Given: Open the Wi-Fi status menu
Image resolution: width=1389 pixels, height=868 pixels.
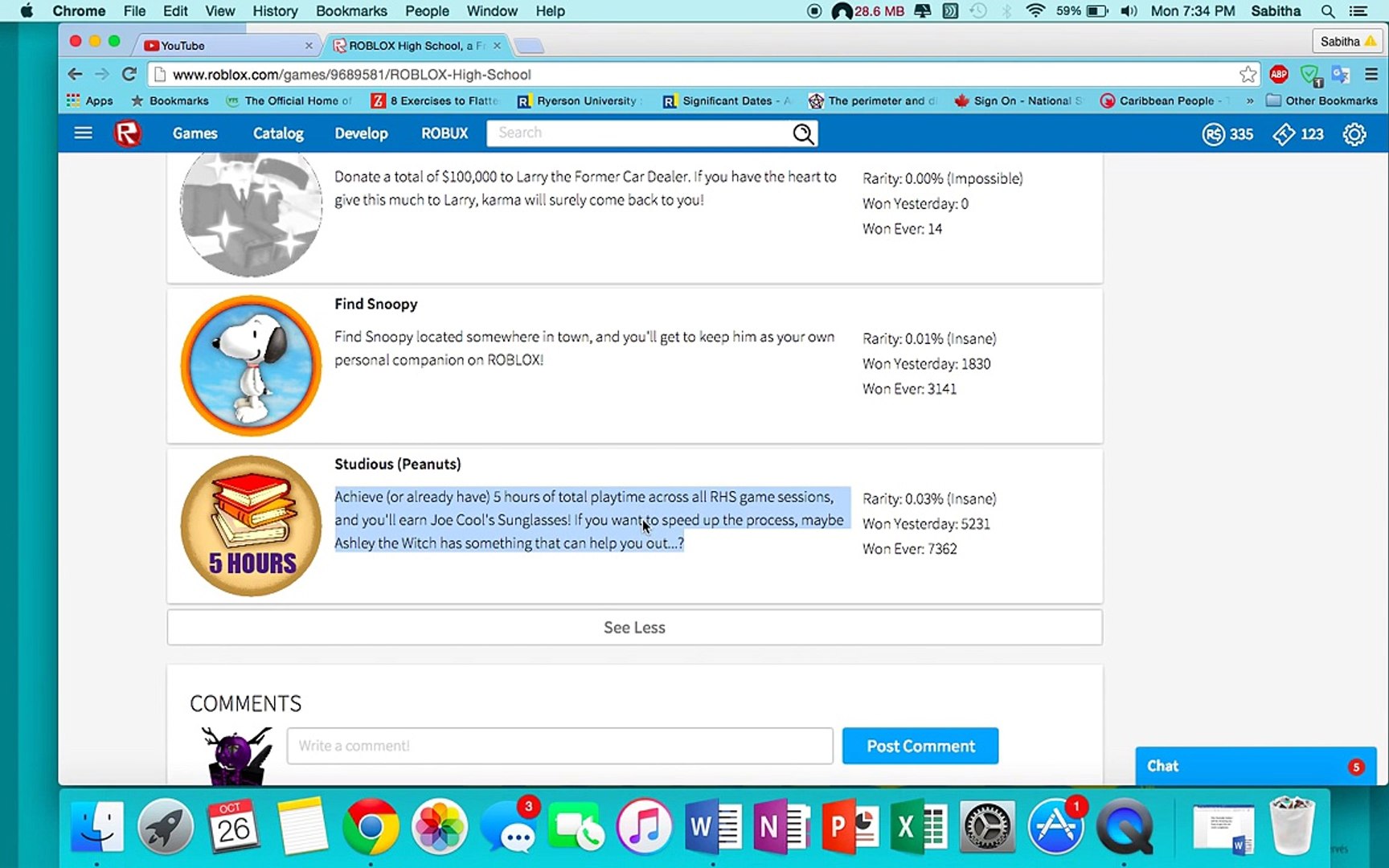Looking at the screenshot, I should [x=1035, y=11].
